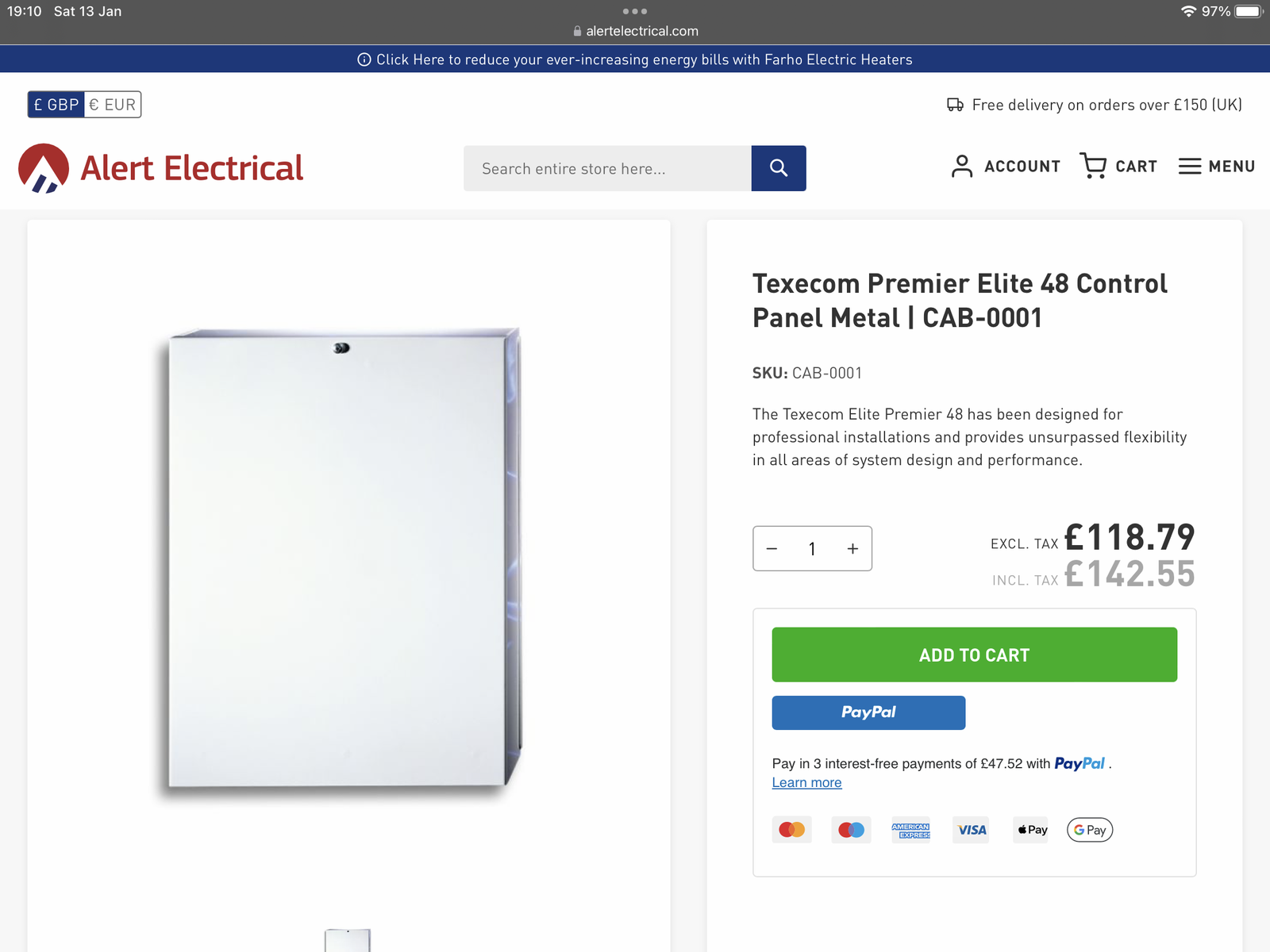Select the product thumbnail below main image
The height and width of the screenshot is (952, 1270).
pos(348,940)
